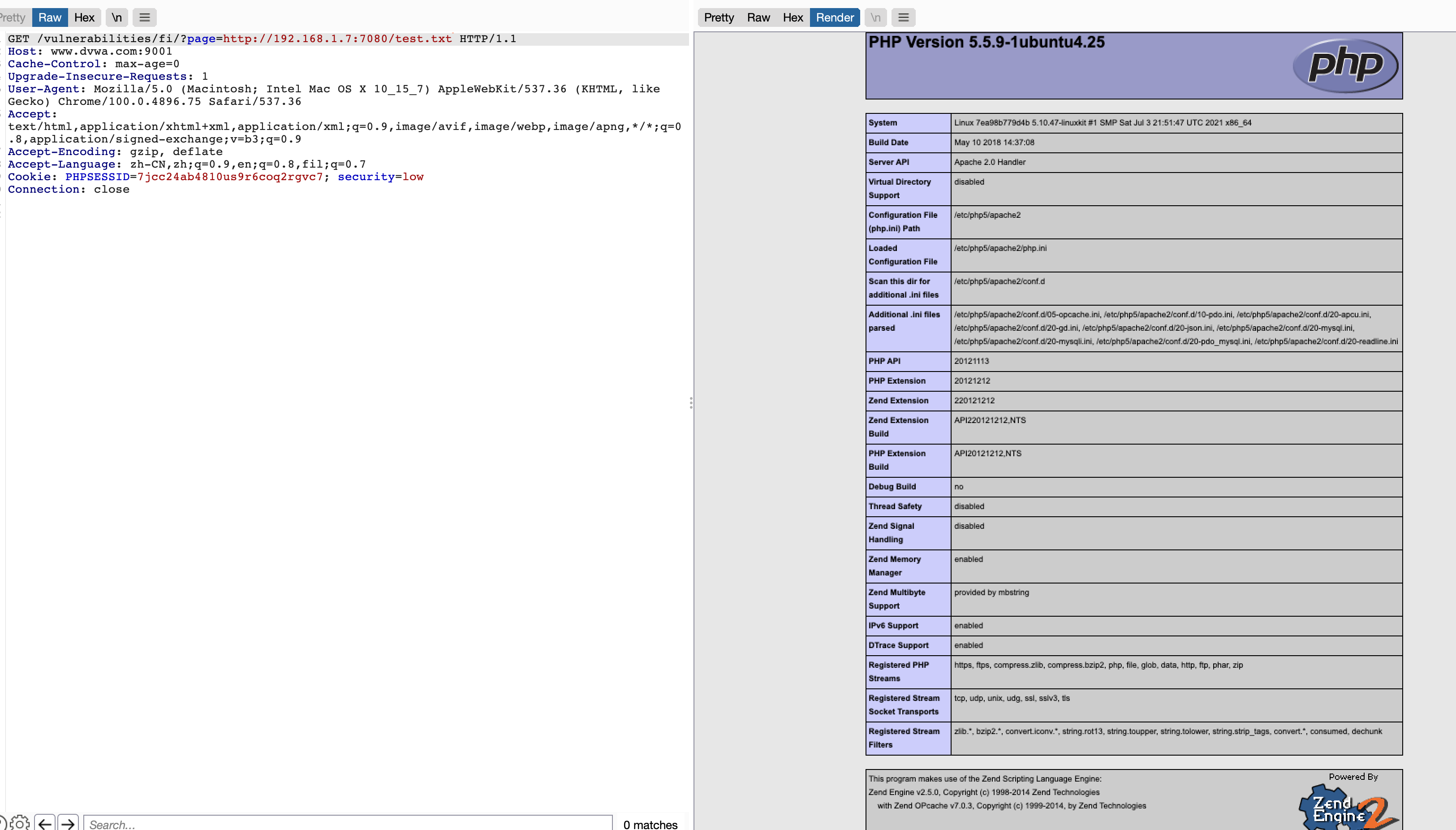Go to next search match arrow
Viewport: 1456px width, 830px height.
(x=68, y=823)
